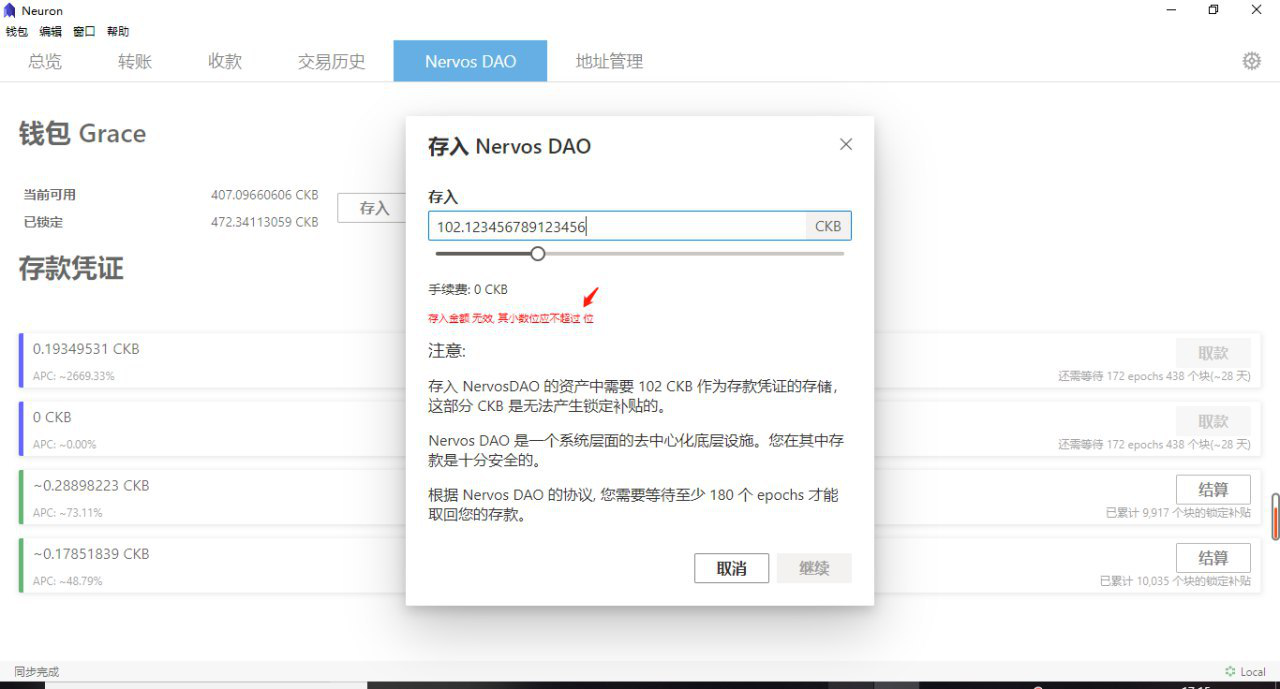Click the 钱包 Grace wallet heading

82,134
